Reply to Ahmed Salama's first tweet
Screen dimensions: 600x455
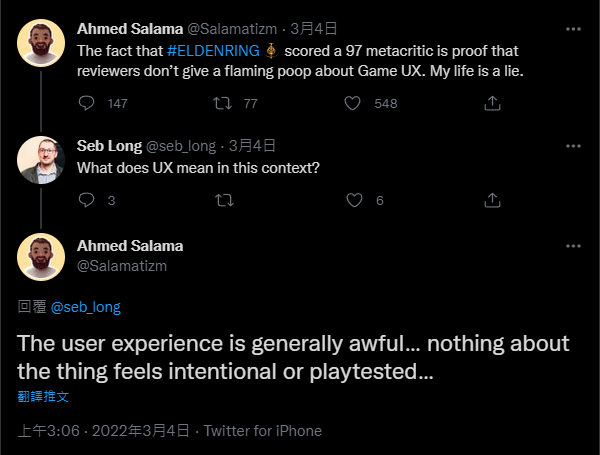tap(87, 103)
